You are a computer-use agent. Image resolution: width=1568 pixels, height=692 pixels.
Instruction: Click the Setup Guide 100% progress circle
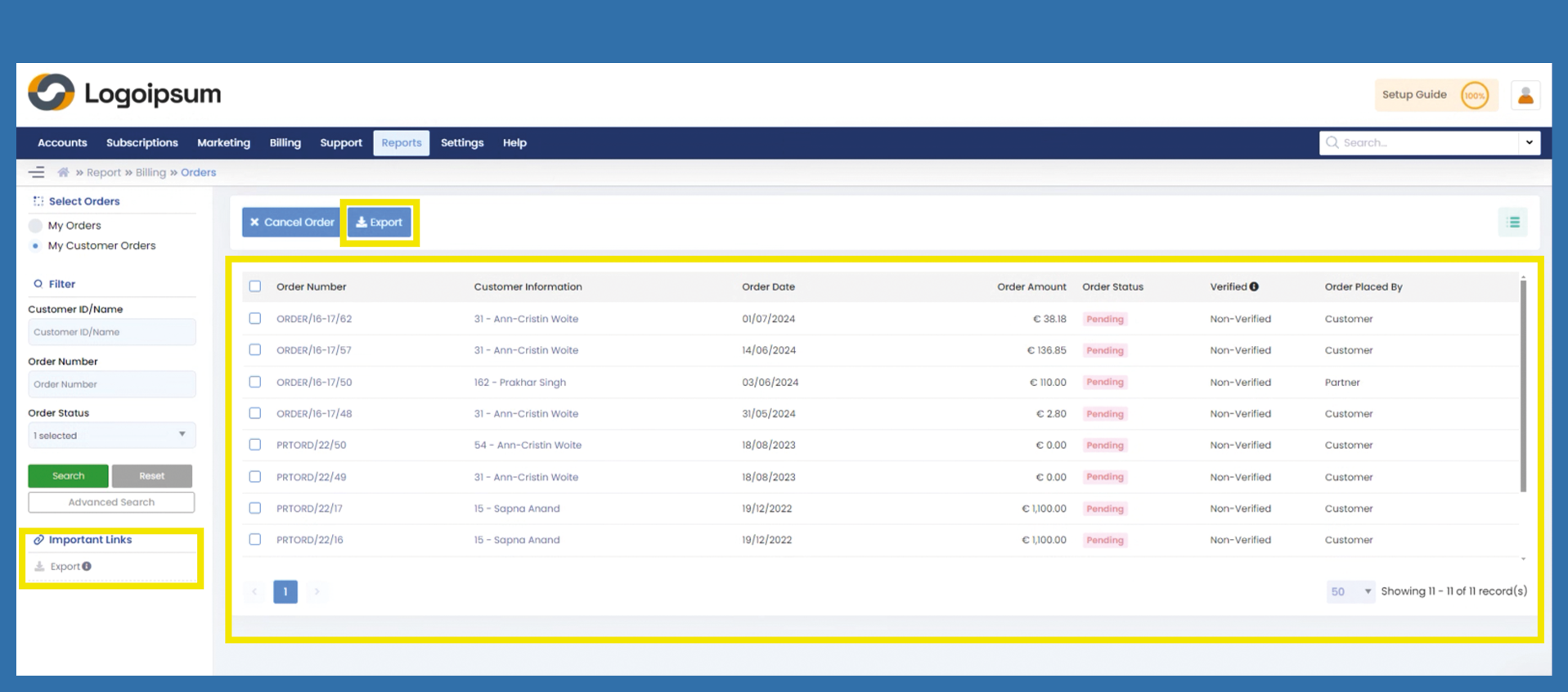[1474, 96]
